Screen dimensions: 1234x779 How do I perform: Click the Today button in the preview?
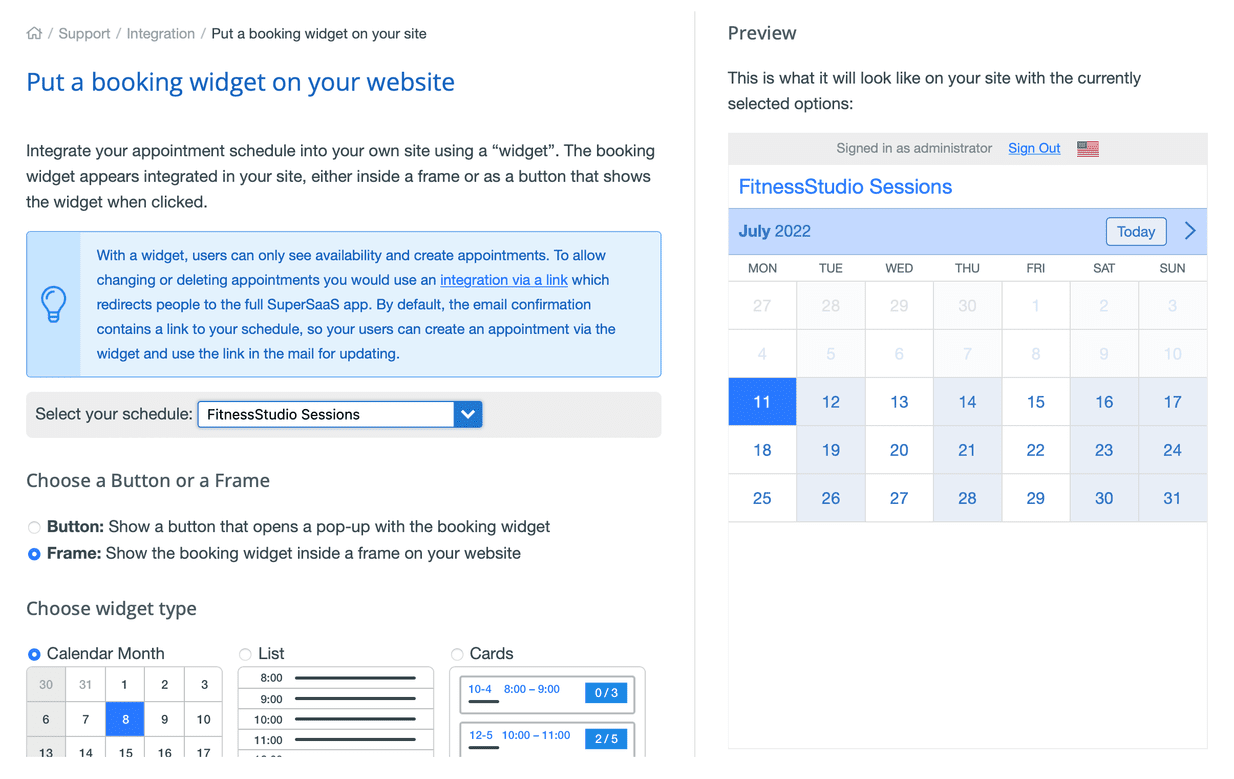tap(1136, 231)
